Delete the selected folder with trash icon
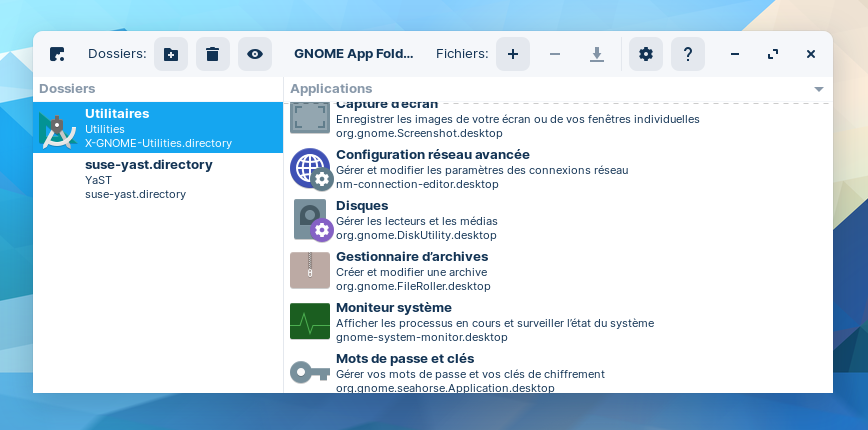 pyautogui.click(x=212, y=54)
